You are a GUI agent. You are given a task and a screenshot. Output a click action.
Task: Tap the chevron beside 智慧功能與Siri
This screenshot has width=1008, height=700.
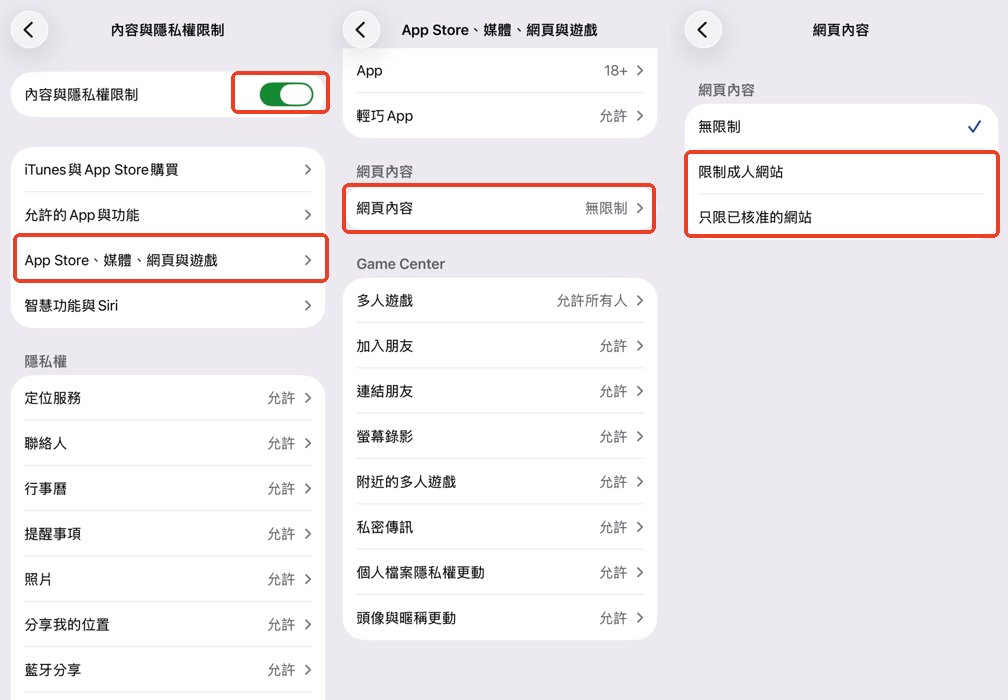pos(308,305)
